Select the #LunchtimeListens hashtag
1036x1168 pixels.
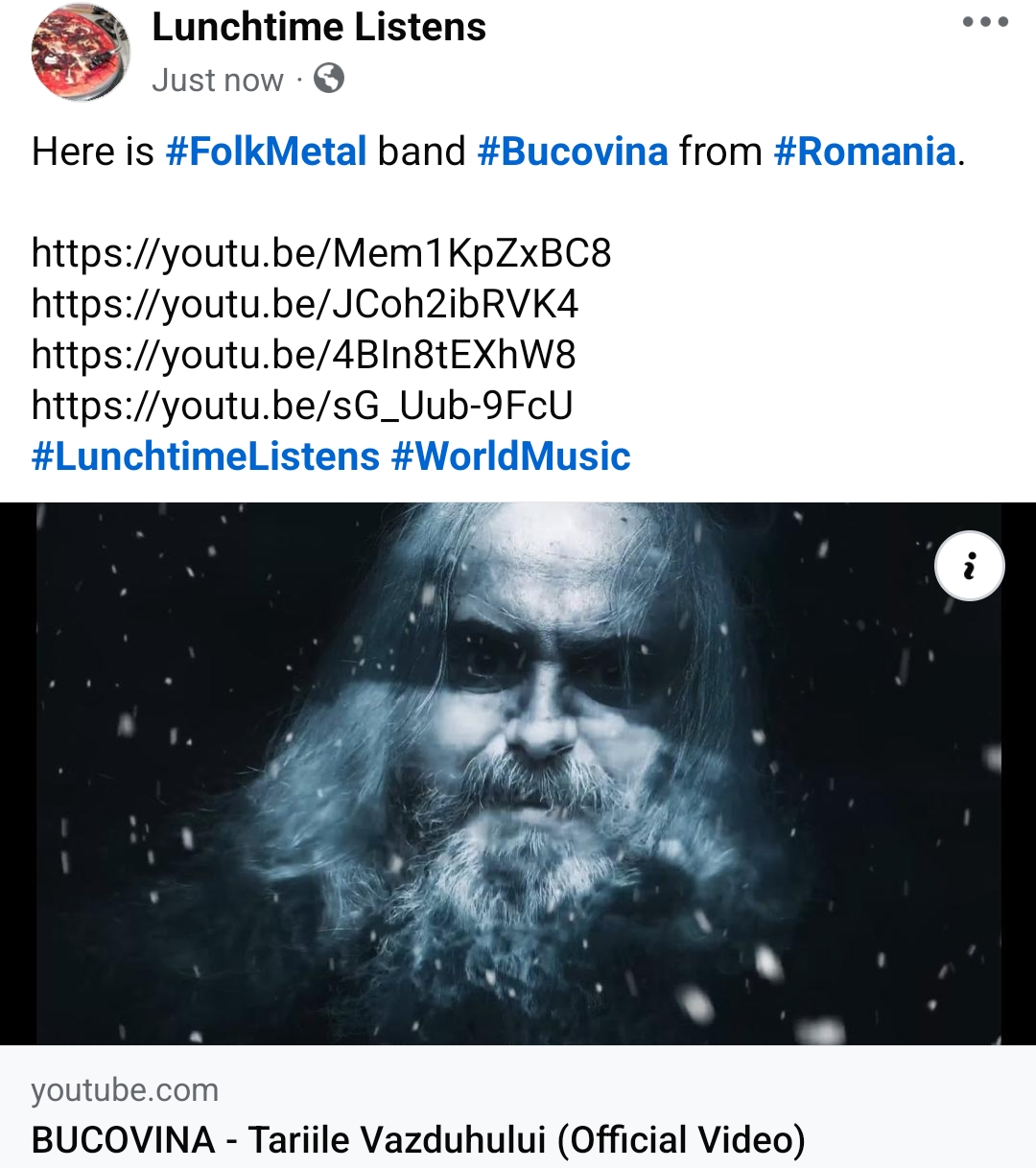click(205, 456)
